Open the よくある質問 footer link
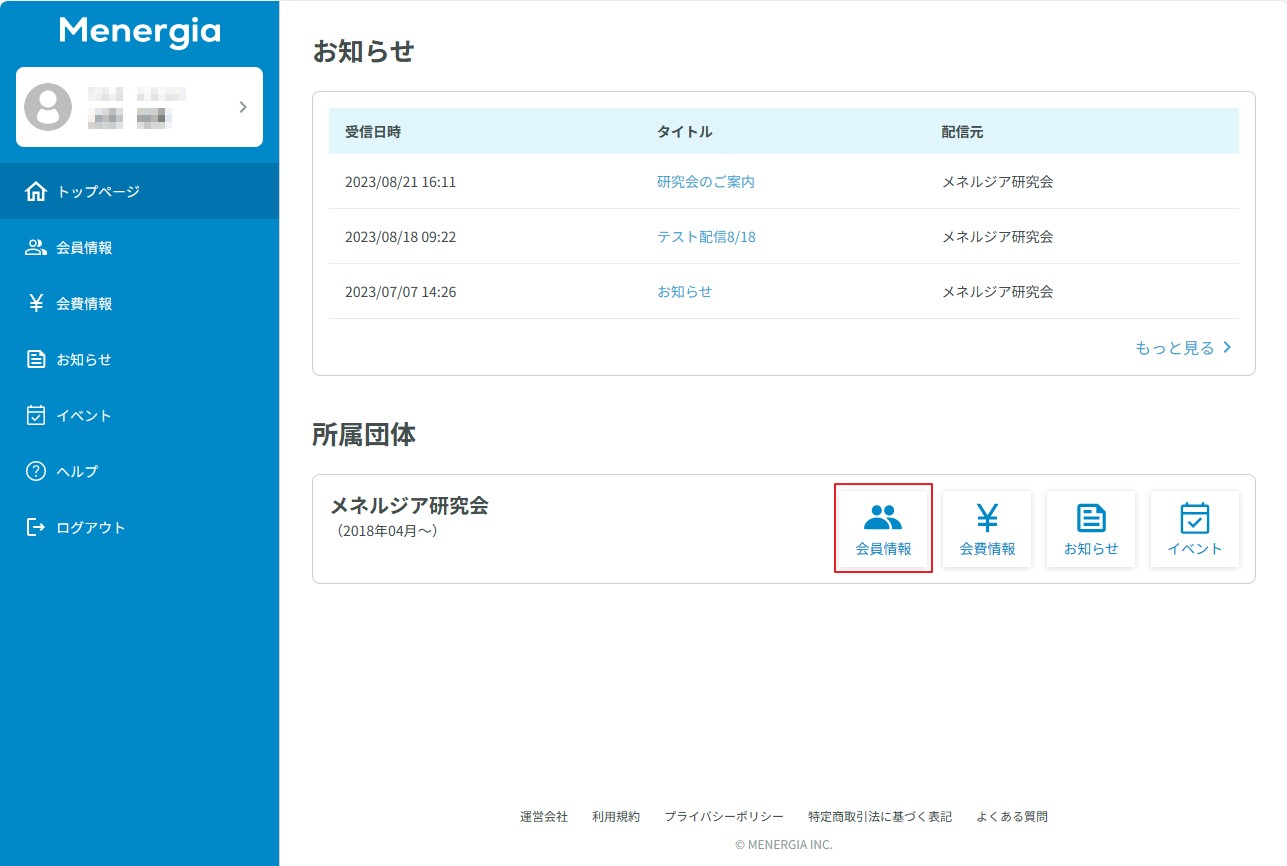The image size is (1287, 866). tap(1012, 816)
